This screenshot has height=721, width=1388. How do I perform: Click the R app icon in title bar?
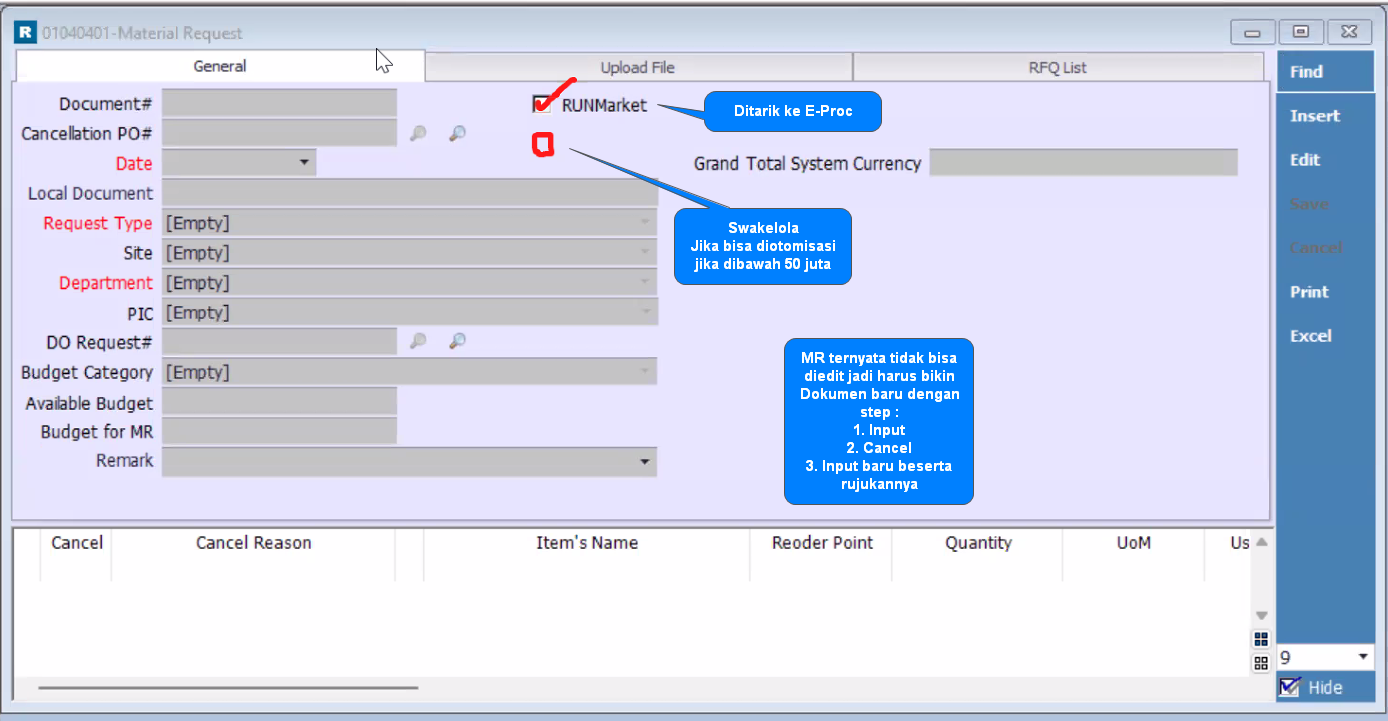click(x=25, y=33)
